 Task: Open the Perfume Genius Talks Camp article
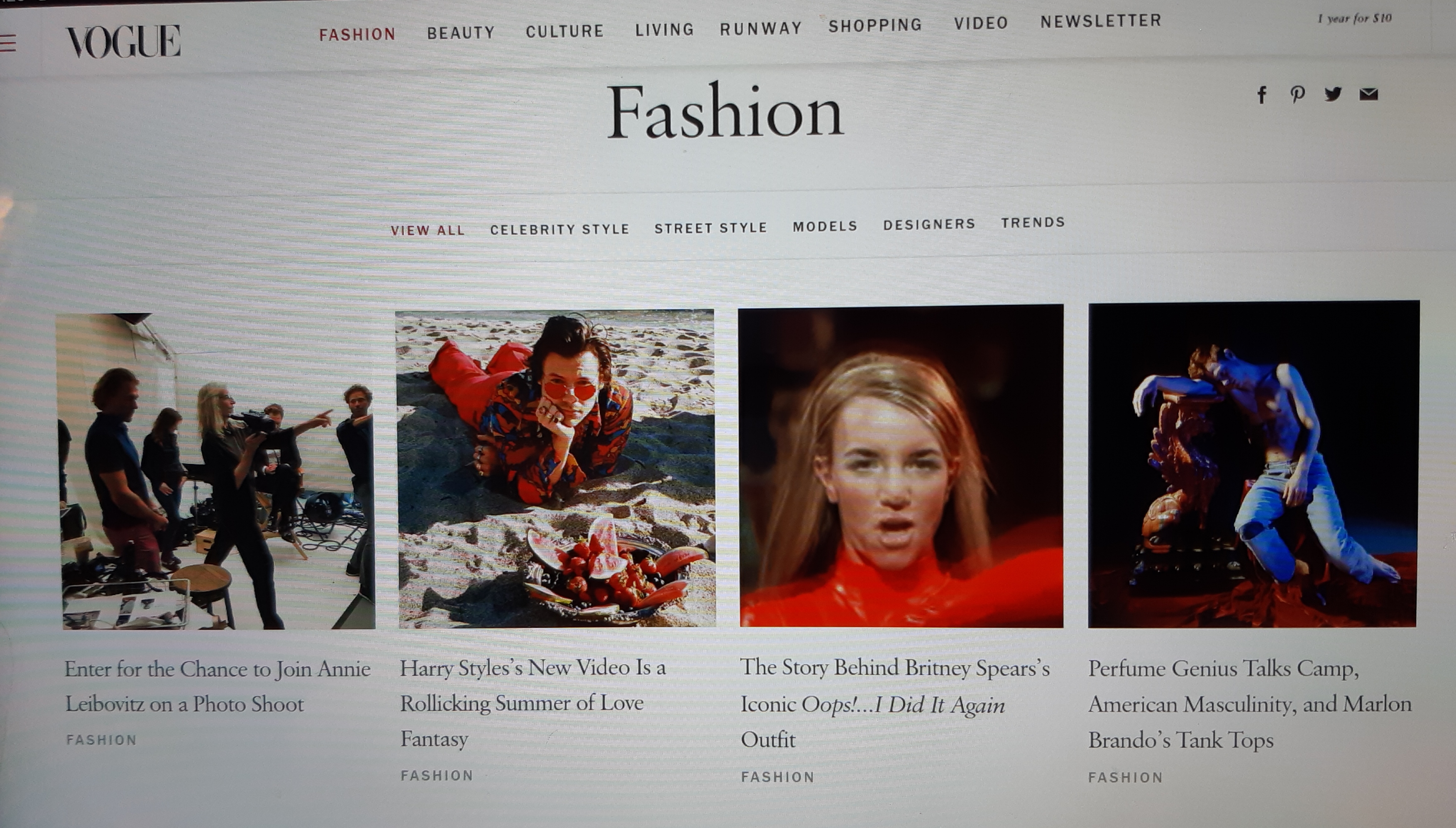(x=1249, y=704)
